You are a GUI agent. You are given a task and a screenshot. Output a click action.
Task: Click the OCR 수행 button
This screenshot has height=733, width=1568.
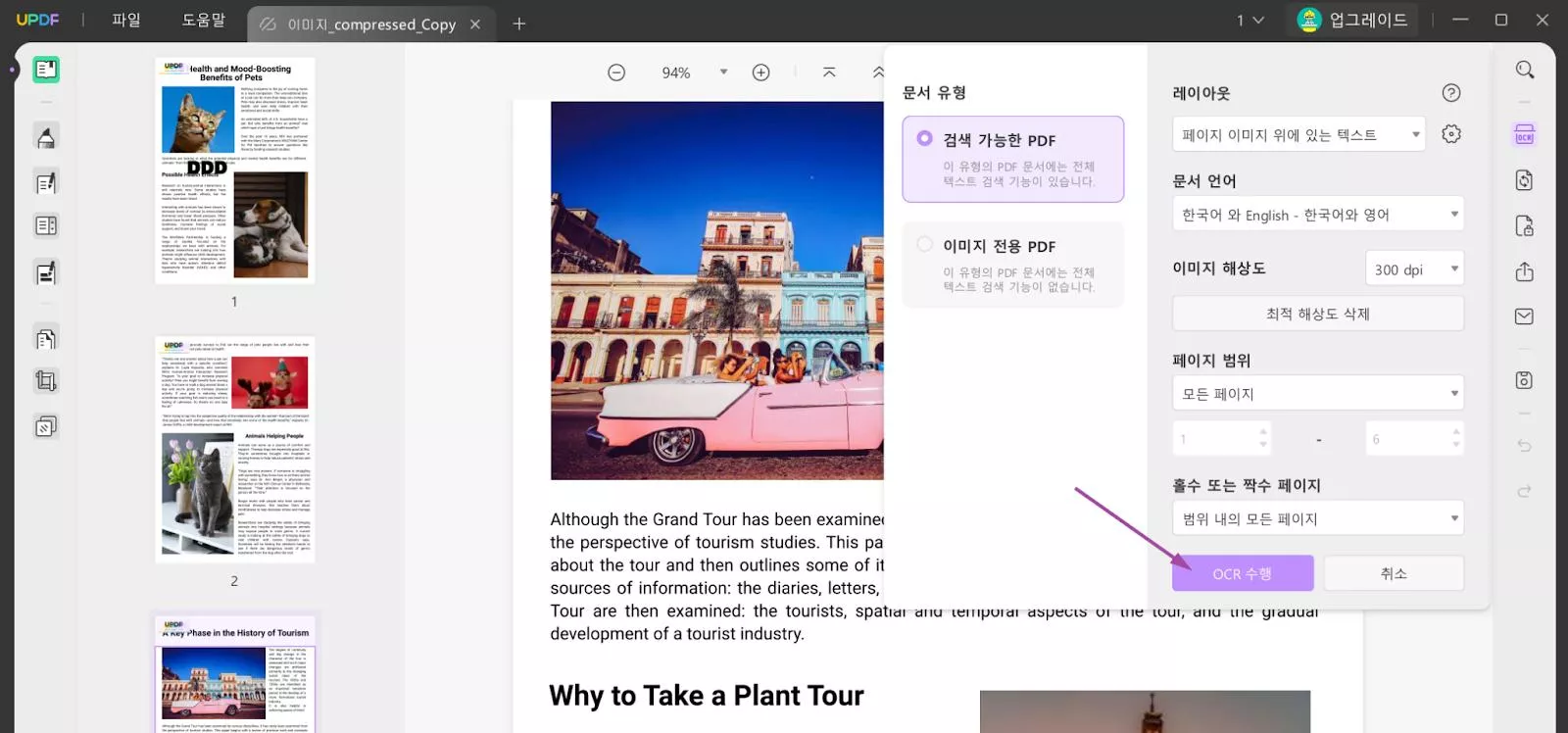point(1243,574)
